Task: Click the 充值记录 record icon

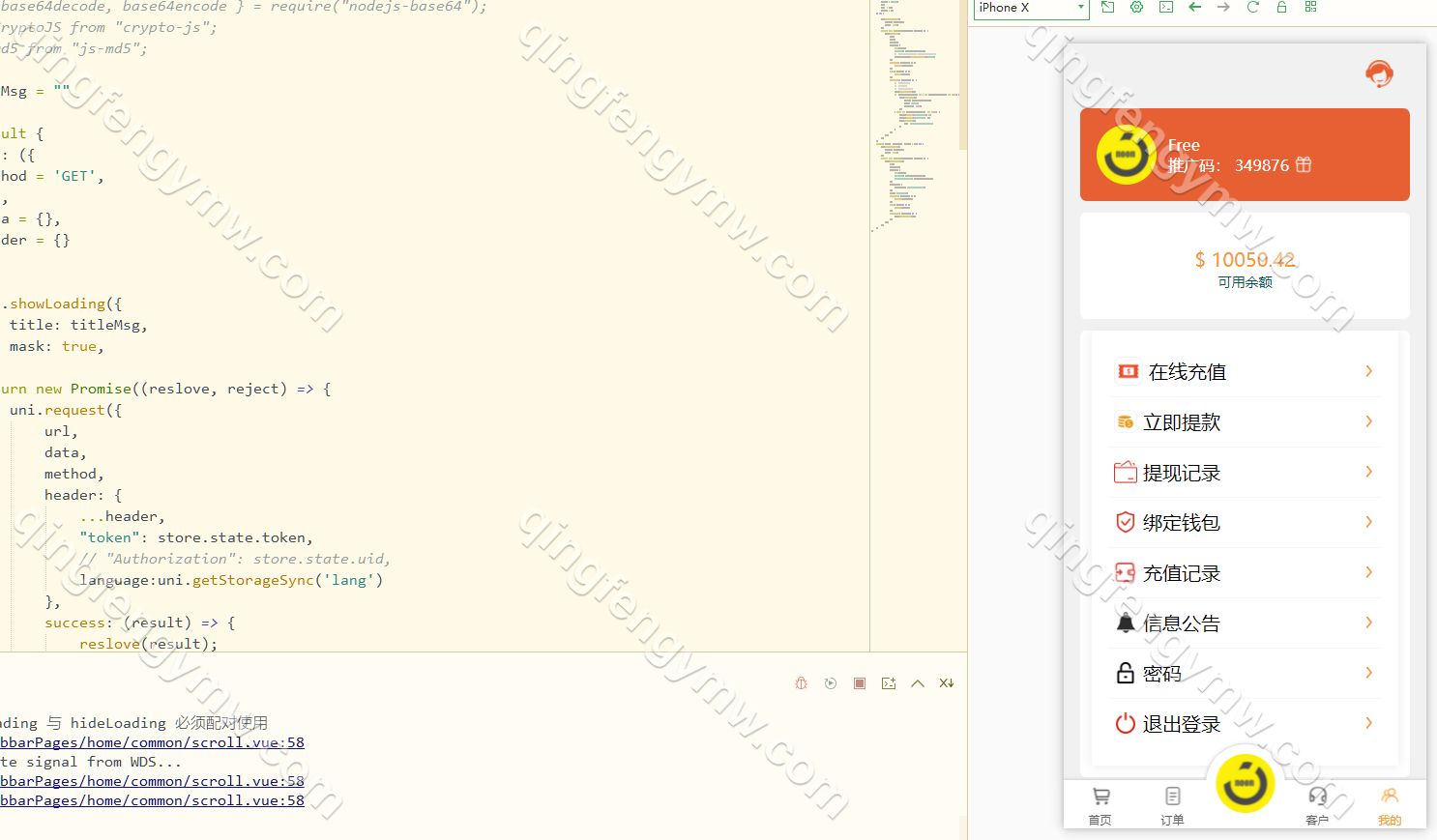Action: (1125, 573)
